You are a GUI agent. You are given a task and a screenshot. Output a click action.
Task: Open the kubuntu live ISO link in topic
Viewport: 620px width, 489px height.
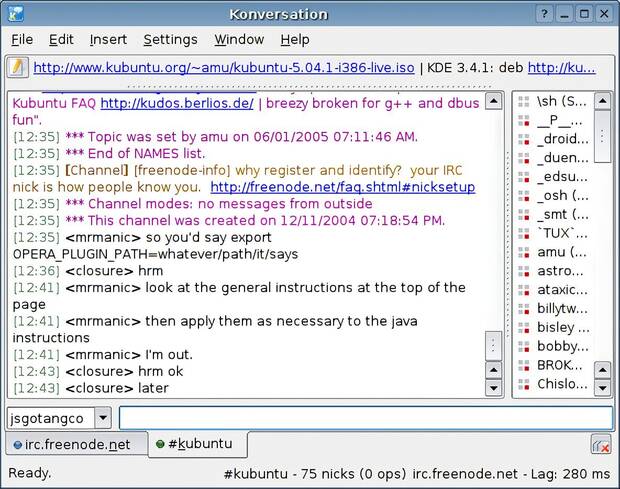pyautogui.click(x=224, y=68)
